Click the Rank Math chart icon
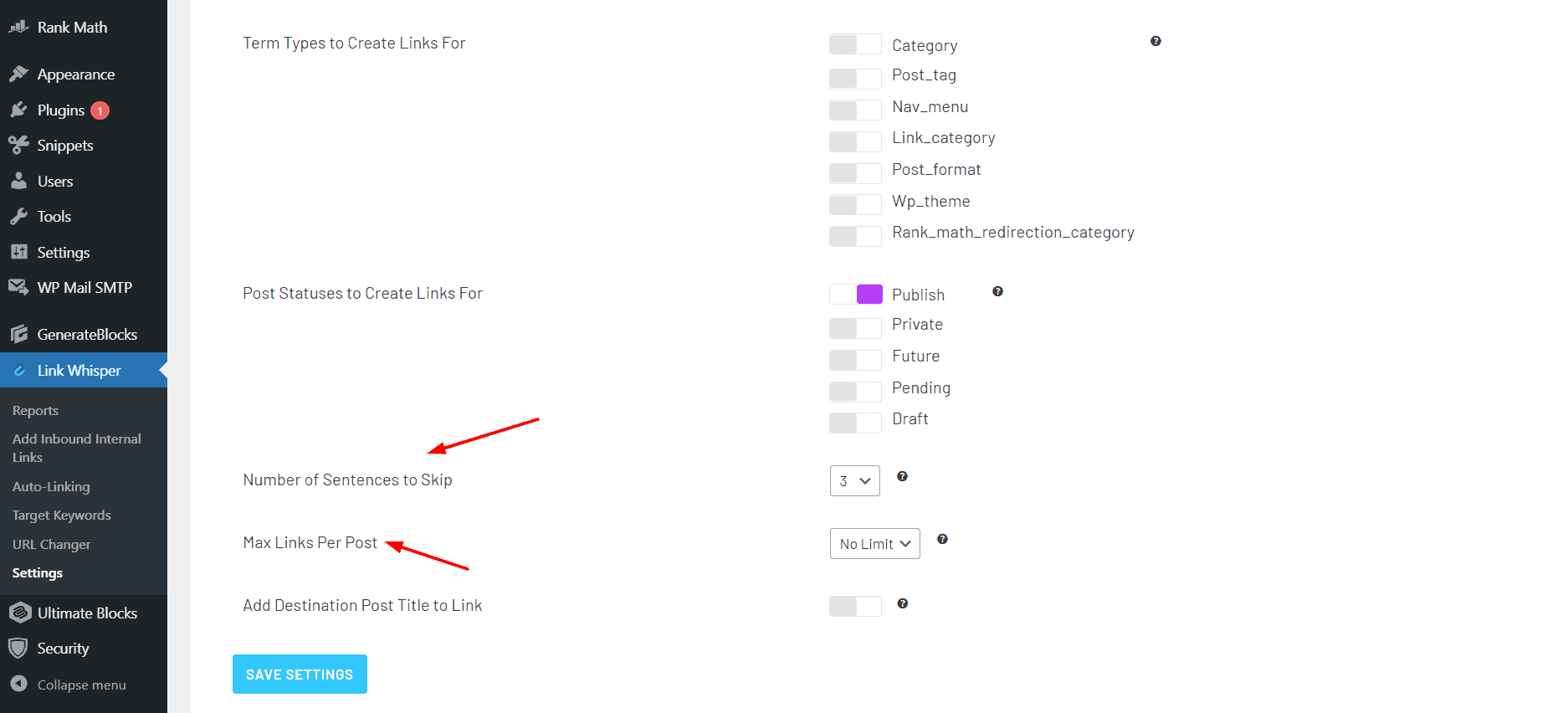Viewport: 1568px width, 713px height. pos(18,27)
